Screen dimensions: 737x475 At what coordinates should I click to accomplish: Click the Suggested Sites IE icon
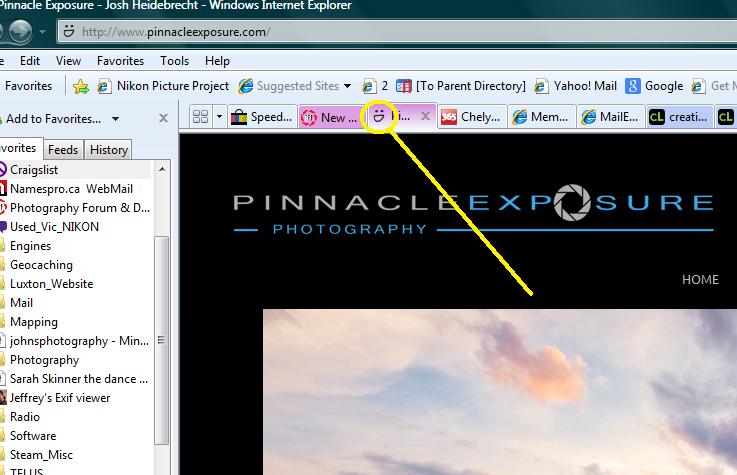[245, 86]
